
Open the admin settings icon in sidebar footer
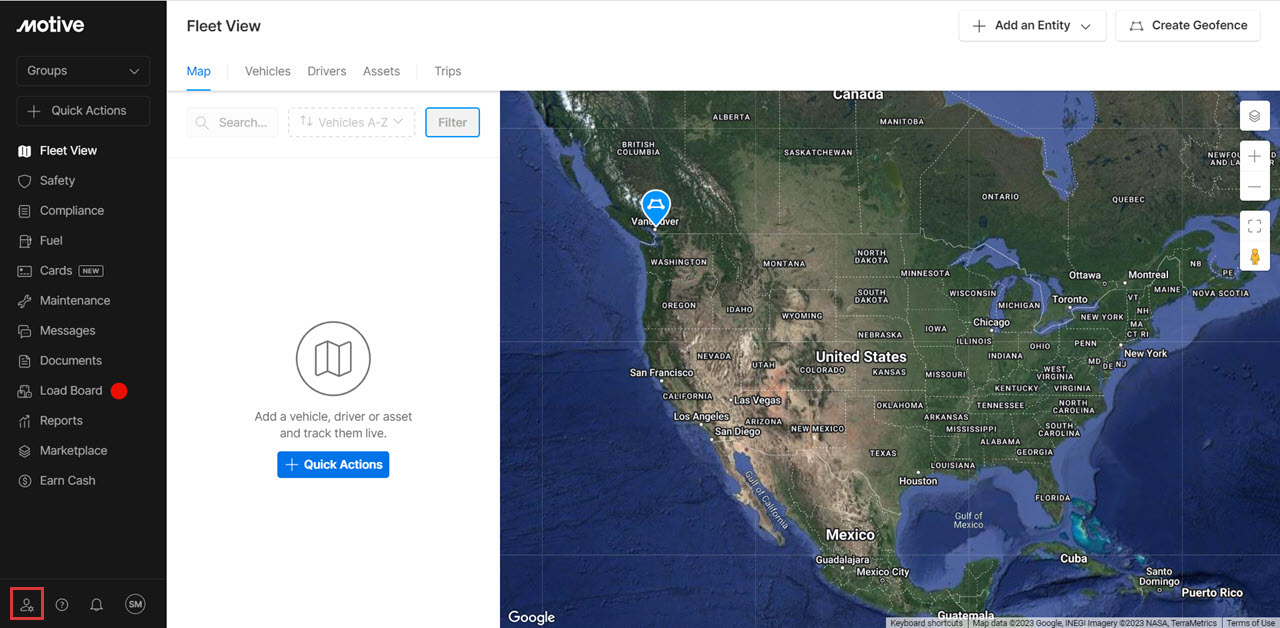coord(27,605)
